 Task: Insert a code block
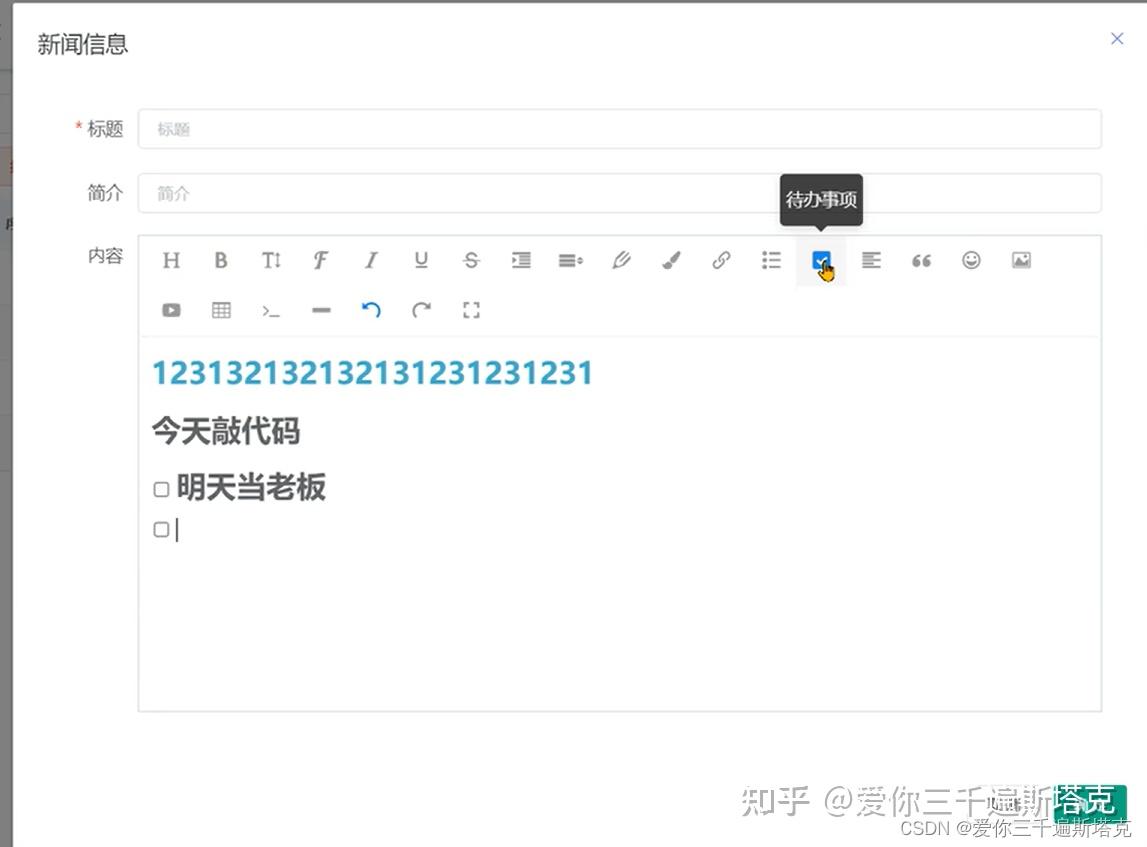[x=271, y=311]
